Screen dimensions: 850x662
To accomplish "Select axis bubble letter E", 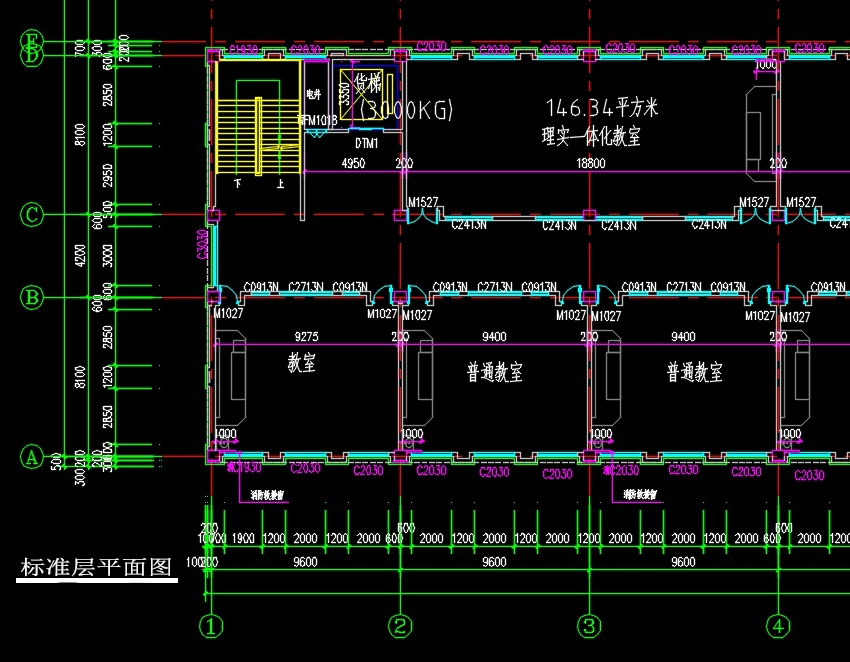I will click(x=31, y=42).
